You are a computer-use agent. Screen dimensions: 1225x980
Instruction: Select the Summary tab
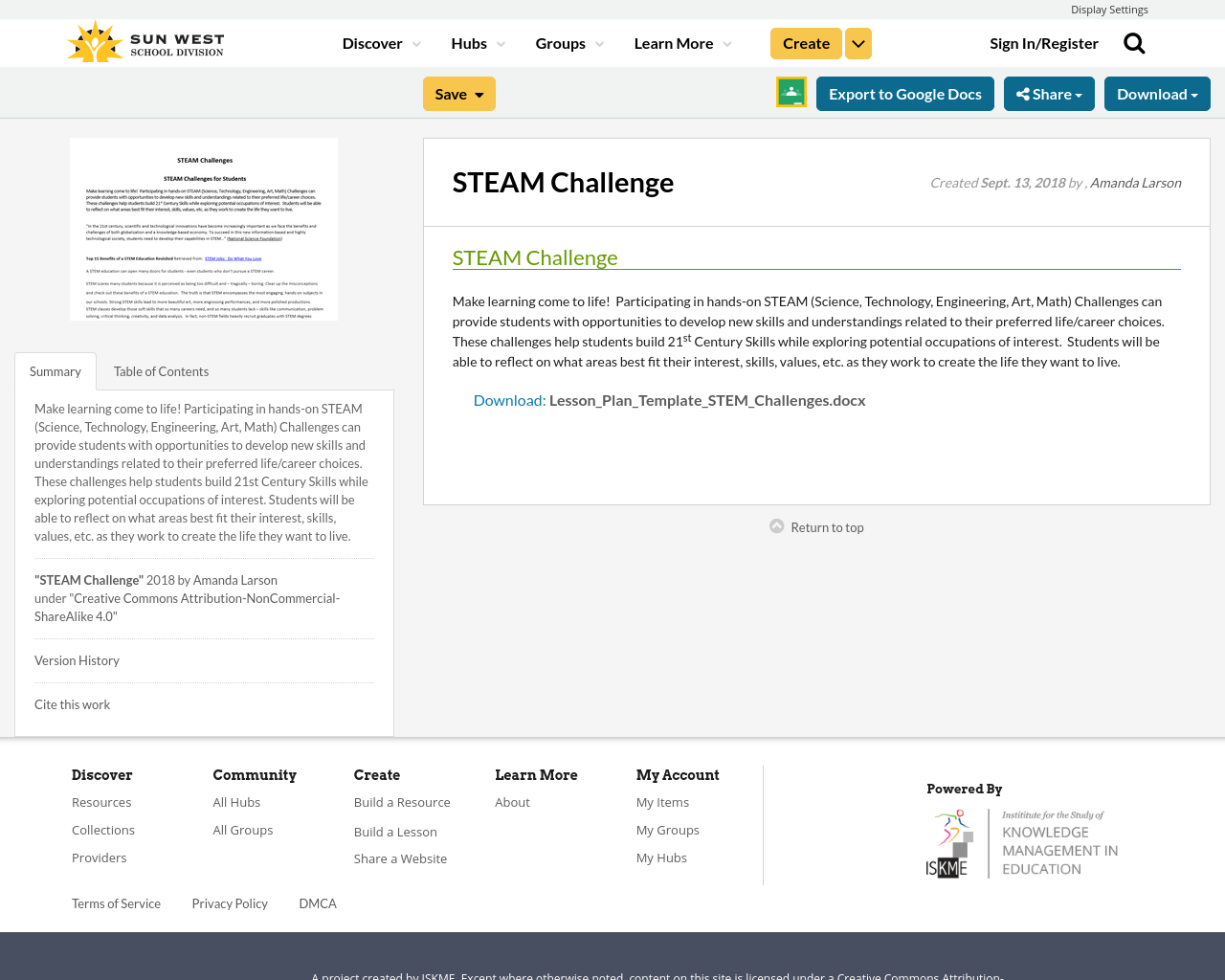click(x=55, y=370)
